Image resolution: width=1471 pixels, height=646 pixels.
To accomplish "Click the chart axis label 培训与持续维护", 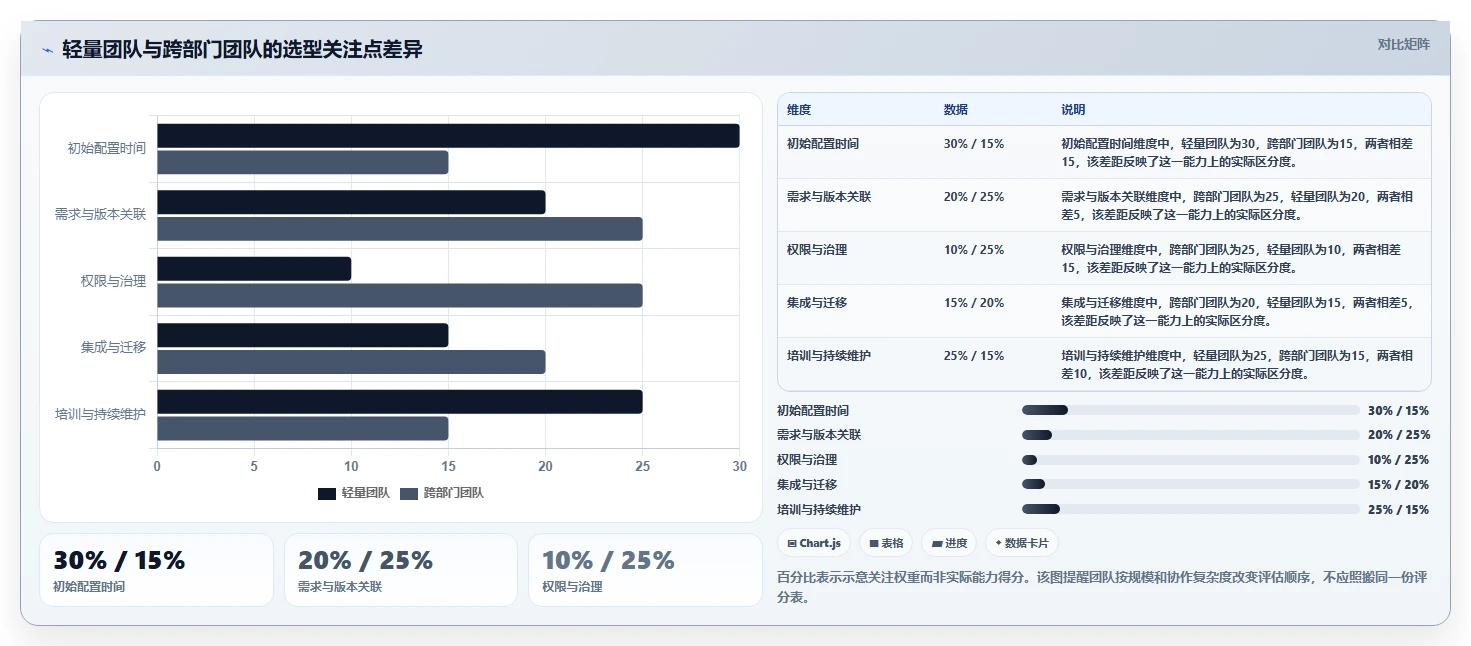I will (x=101, y=414).
